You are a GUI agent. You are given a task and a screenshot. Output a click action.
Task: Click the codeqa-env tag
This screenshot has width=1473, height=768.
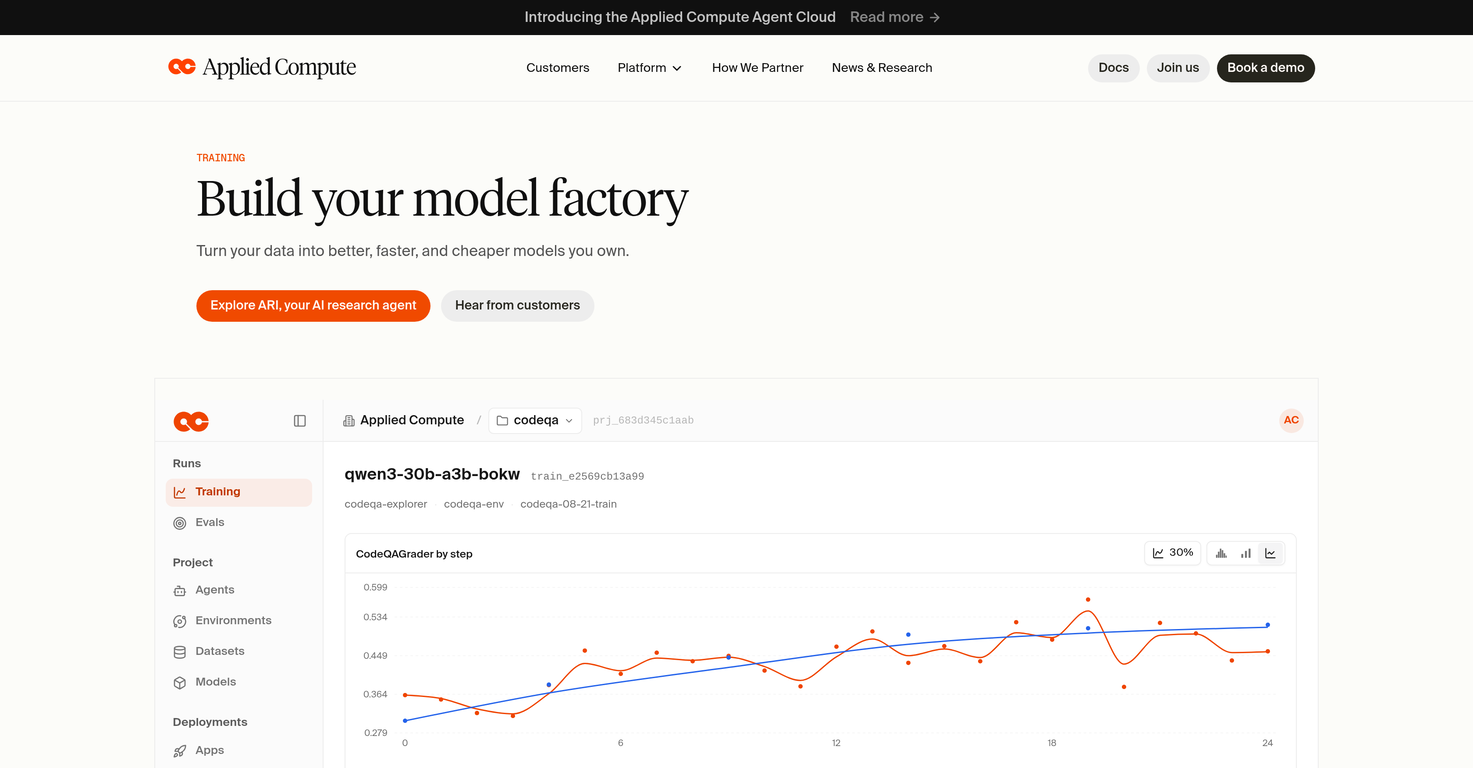pyautogui.click(x=474, y=504)
